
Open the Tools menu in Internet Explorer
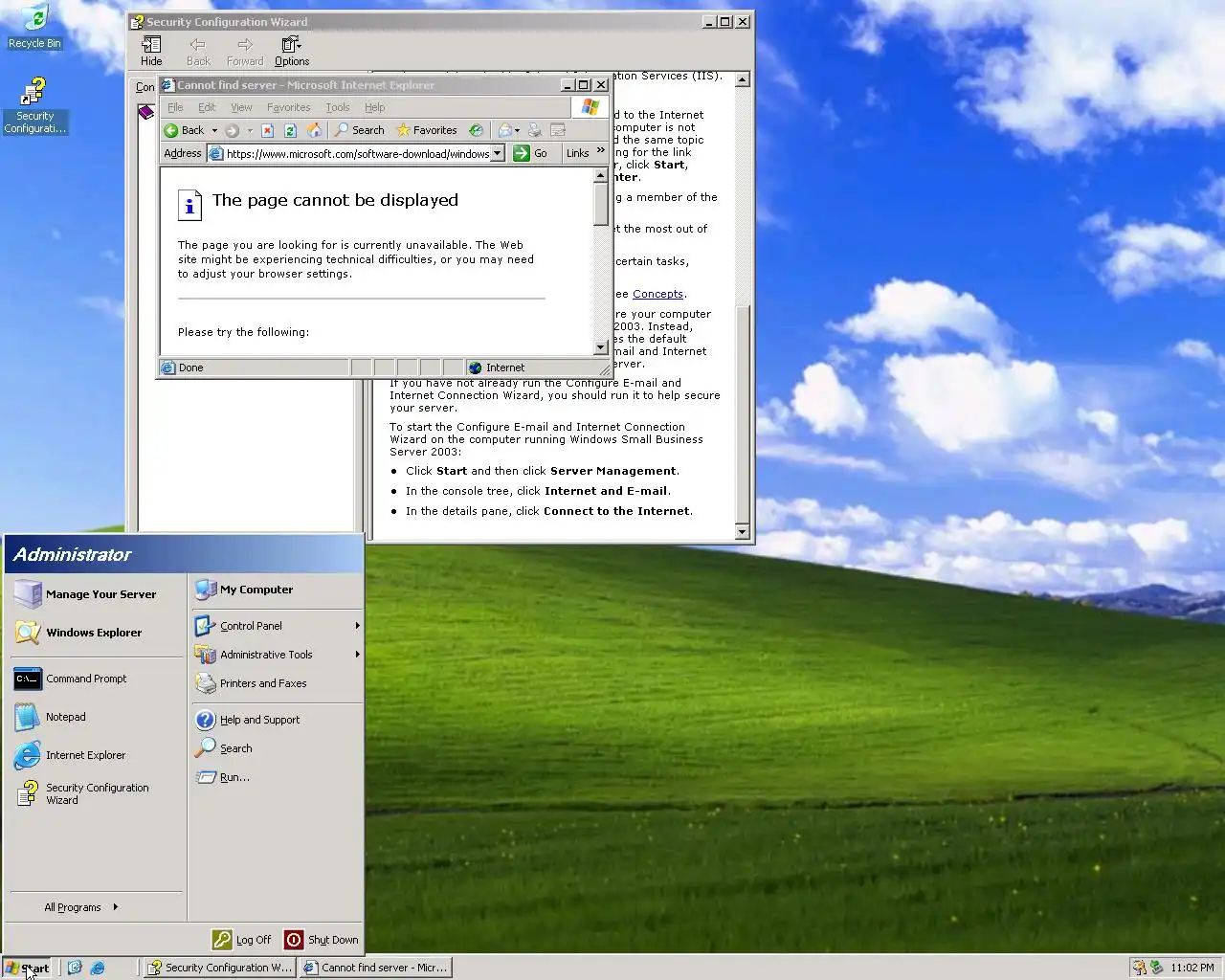pos(337,107)
